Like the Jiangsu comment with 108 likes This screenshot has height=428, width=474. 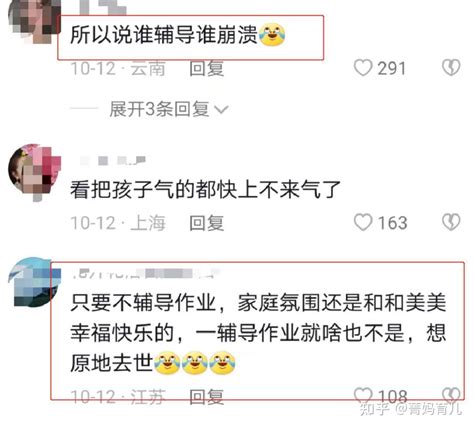(363, 396)
